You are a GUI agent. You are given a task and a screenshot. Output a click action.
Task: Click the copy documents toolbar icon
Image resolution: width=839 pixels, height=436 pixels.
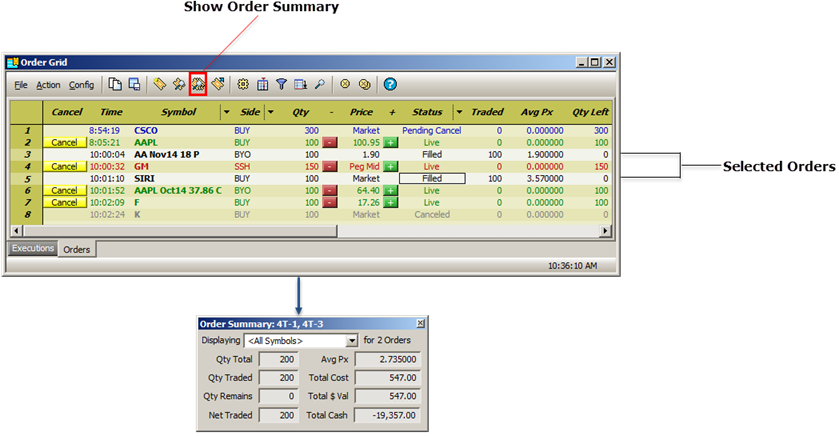coord(115,84)
